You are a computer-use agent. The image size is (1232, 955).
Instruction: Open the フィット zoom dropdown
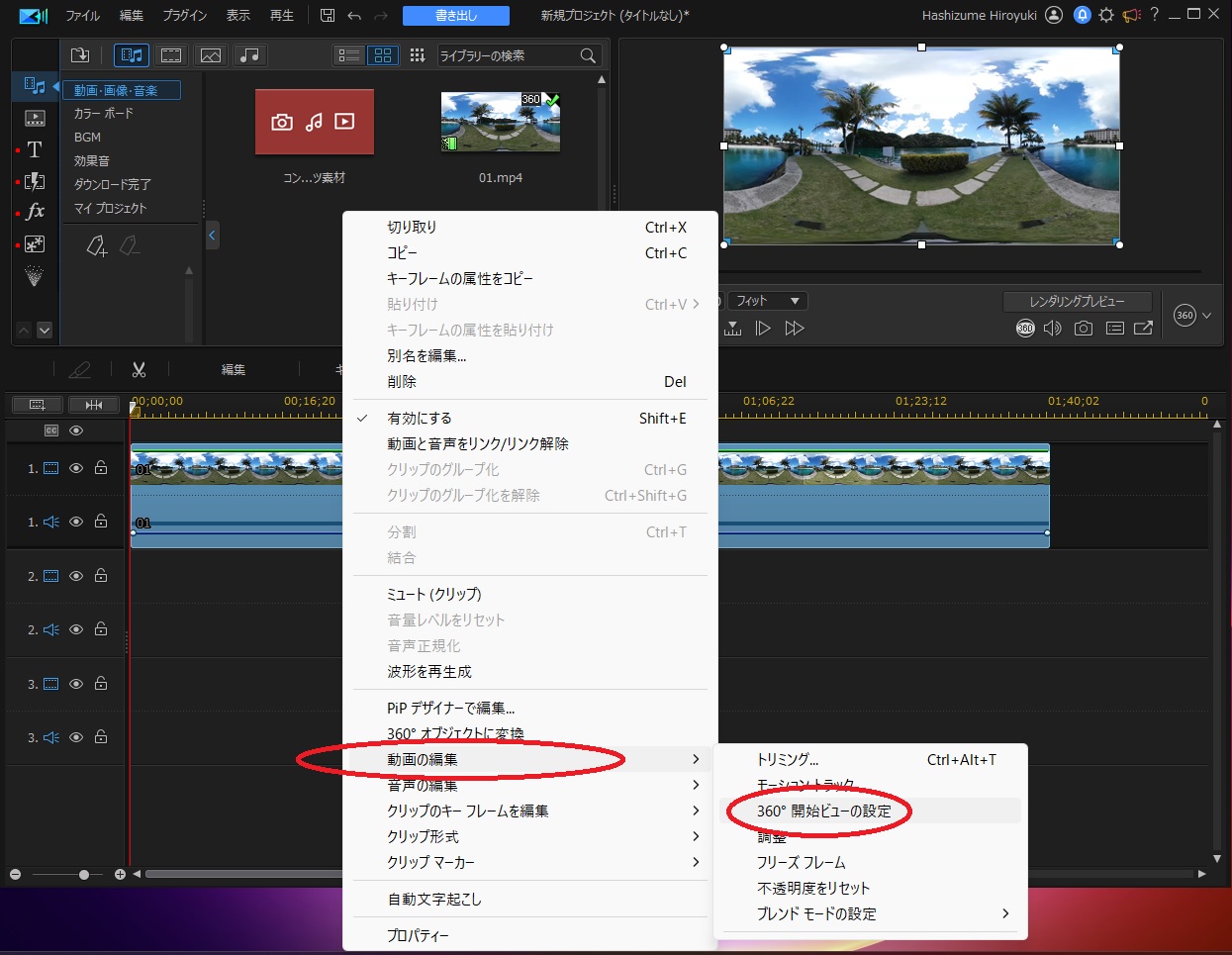coord(769,301)
